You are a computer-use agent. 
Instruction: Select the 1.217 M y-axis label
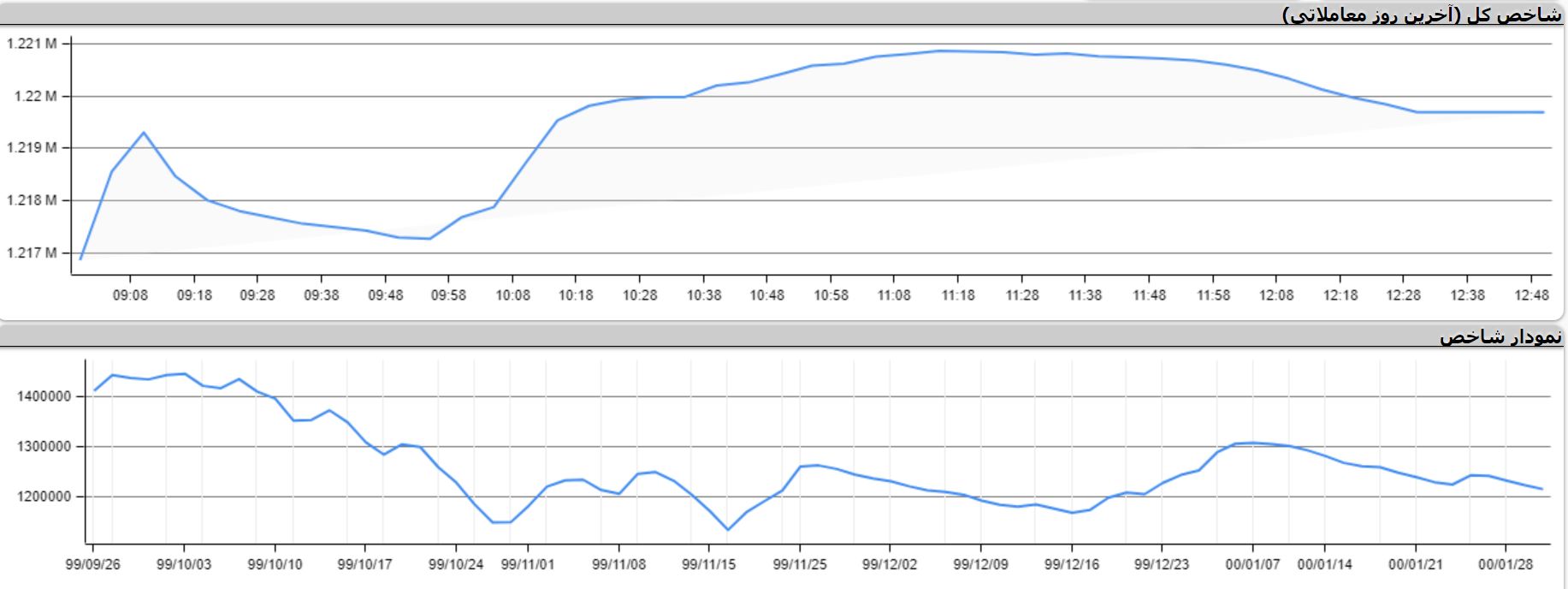(32, 253)
